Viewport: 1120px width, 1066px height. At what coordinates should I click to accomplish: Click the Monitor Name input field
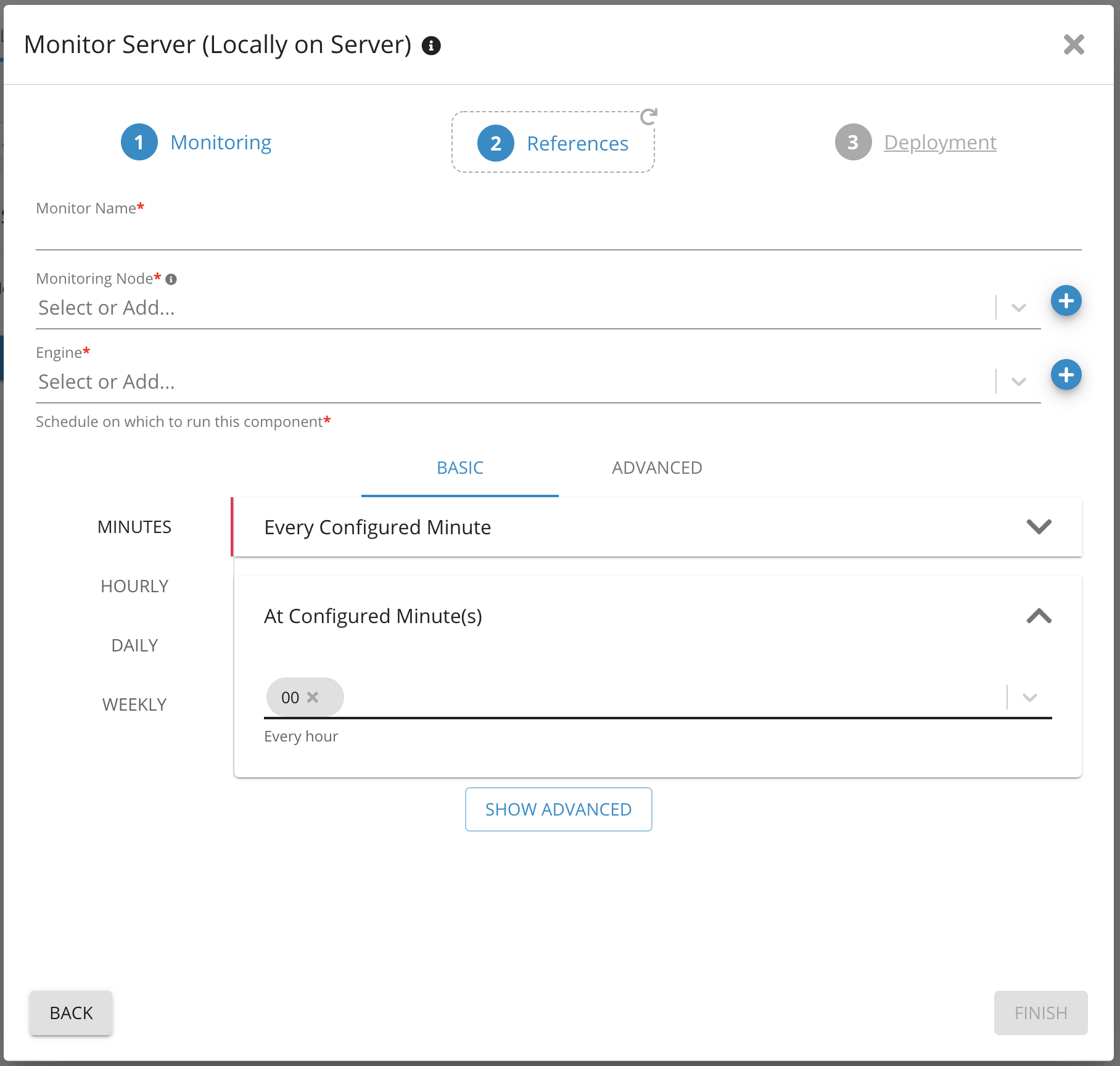point(558,236)
